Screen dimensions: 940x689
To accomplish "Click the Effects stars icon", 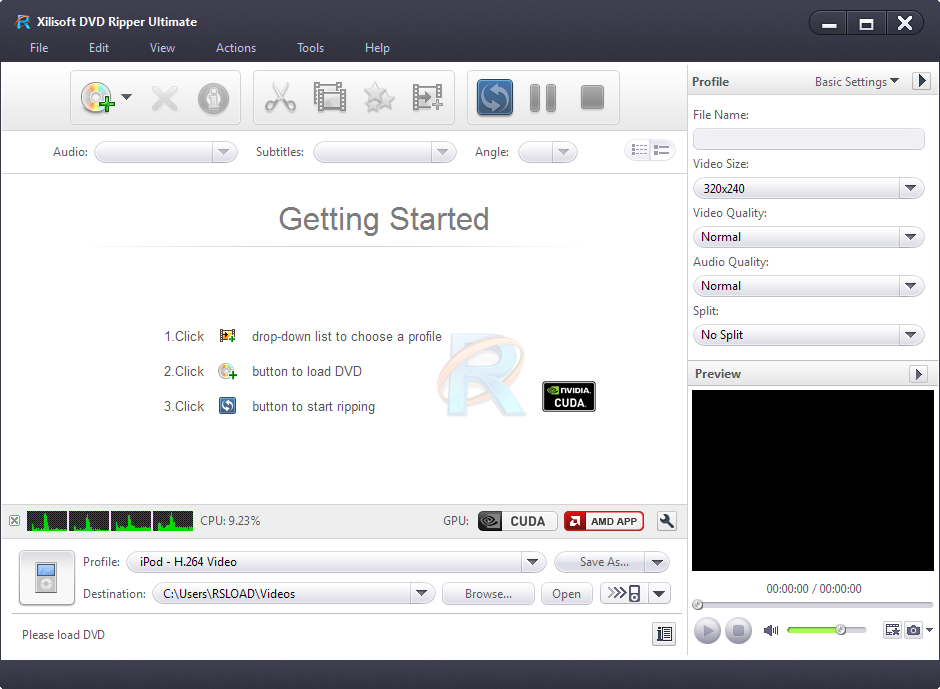I will coord(379,97).
